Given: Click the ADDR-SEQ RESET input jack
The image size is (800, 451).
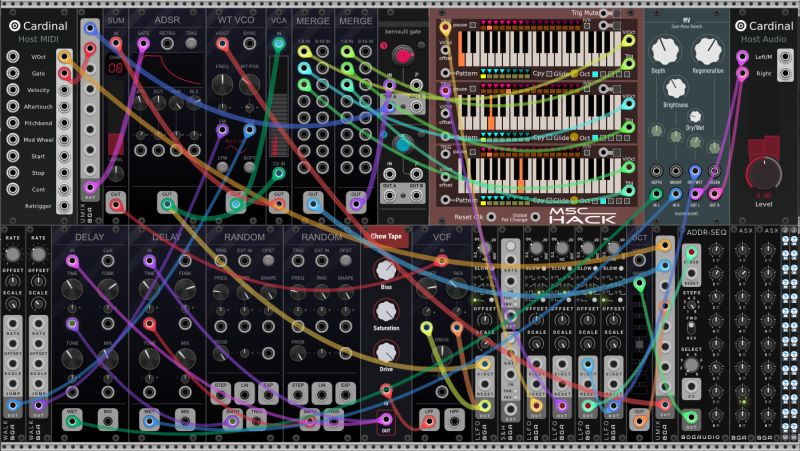Looking at the screenshot, I should click(x=691, y=274).
